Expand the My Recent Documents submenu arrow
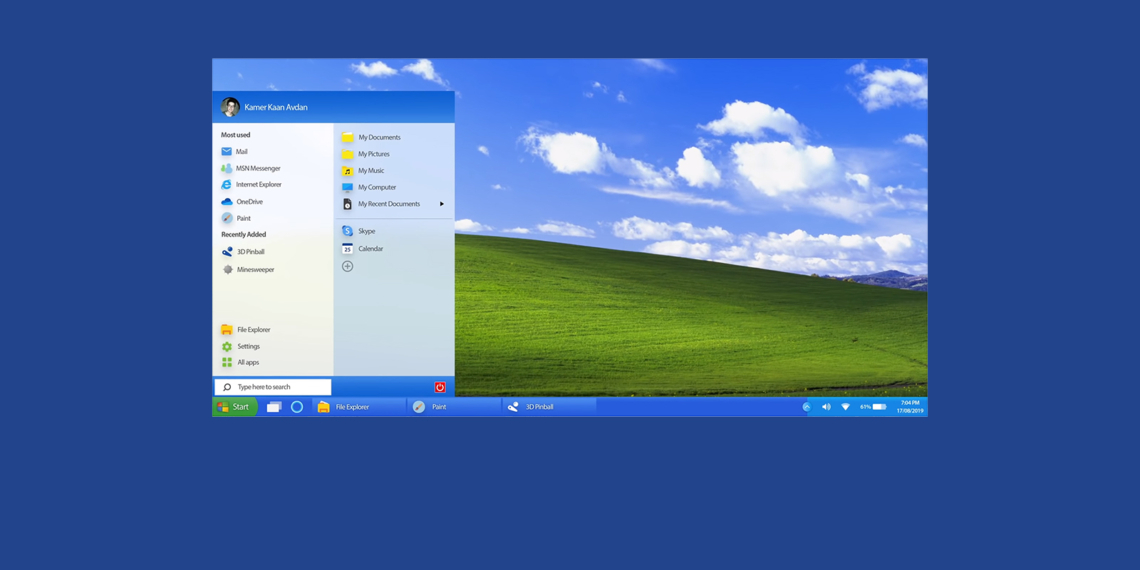 coord(442,204)
